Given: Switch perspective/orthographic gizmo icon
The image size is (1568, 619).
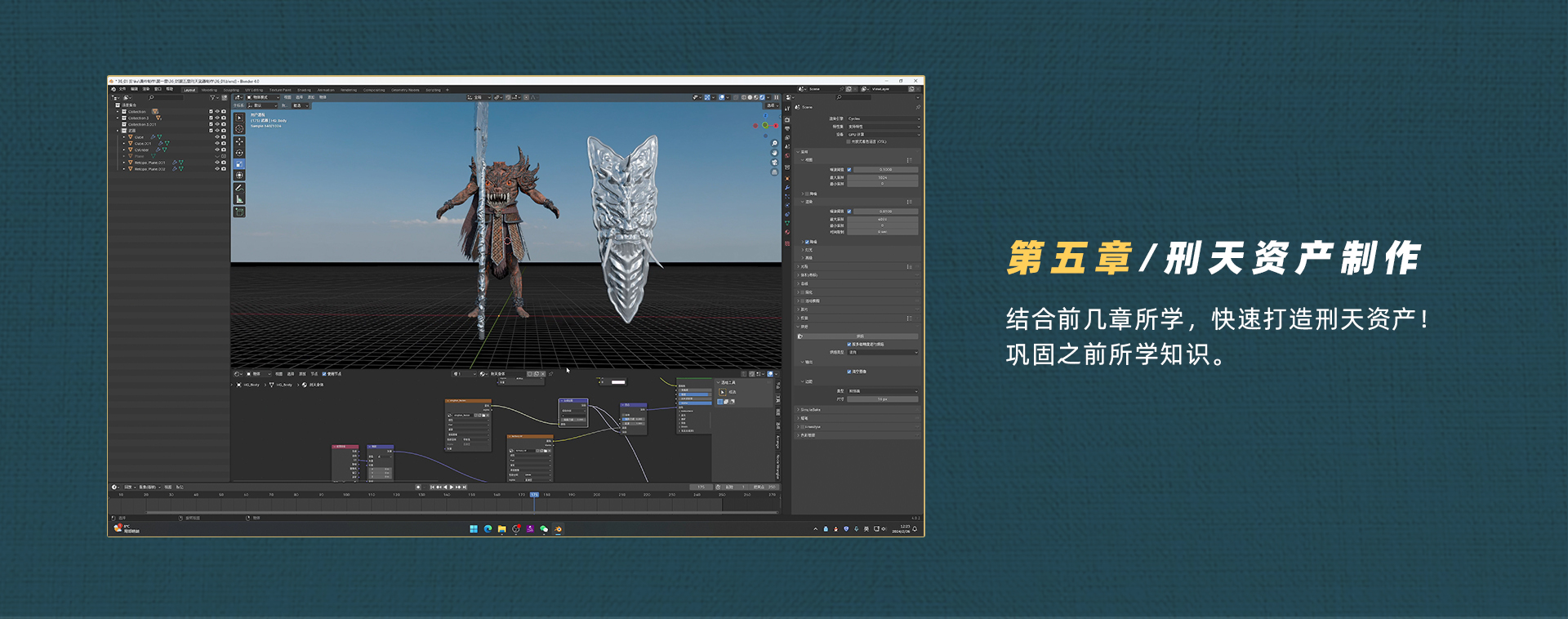Looking at the screenshot, I should tap(774, 172).
